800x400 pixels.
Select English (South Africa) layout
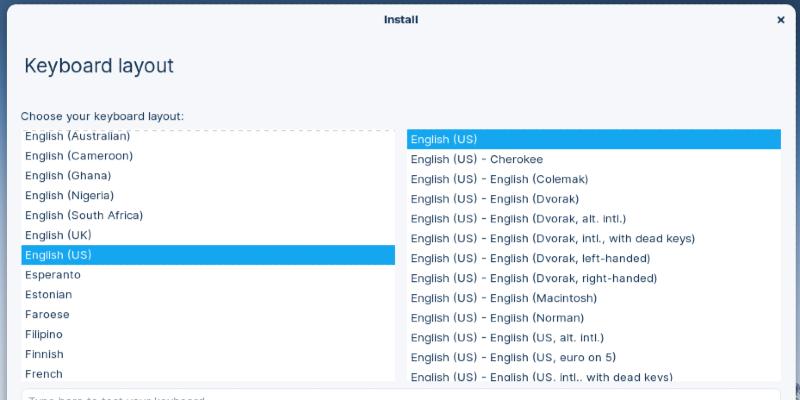coord(84,215)
